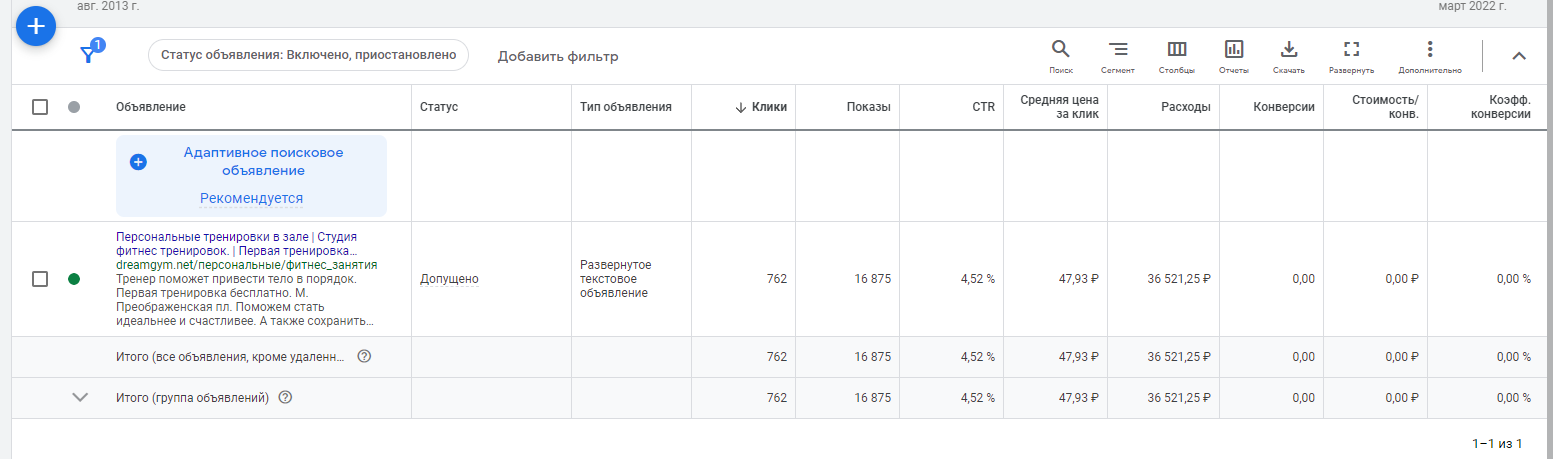
Task: Open the gray status dot column header
Action: pos(74,107)
